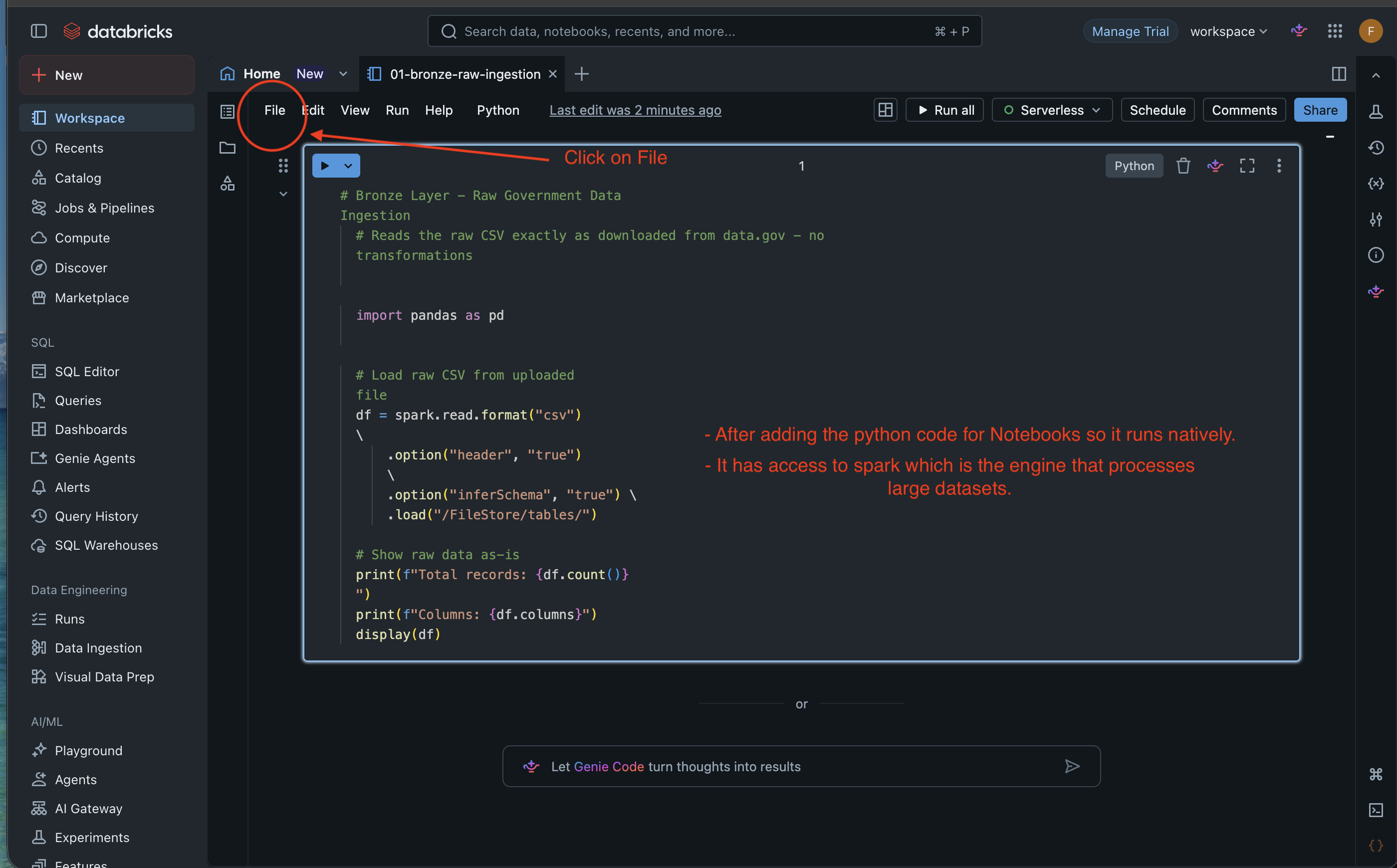
Task: Open the Genie assistant icon in cell 1
Action: pos(1215,166)
